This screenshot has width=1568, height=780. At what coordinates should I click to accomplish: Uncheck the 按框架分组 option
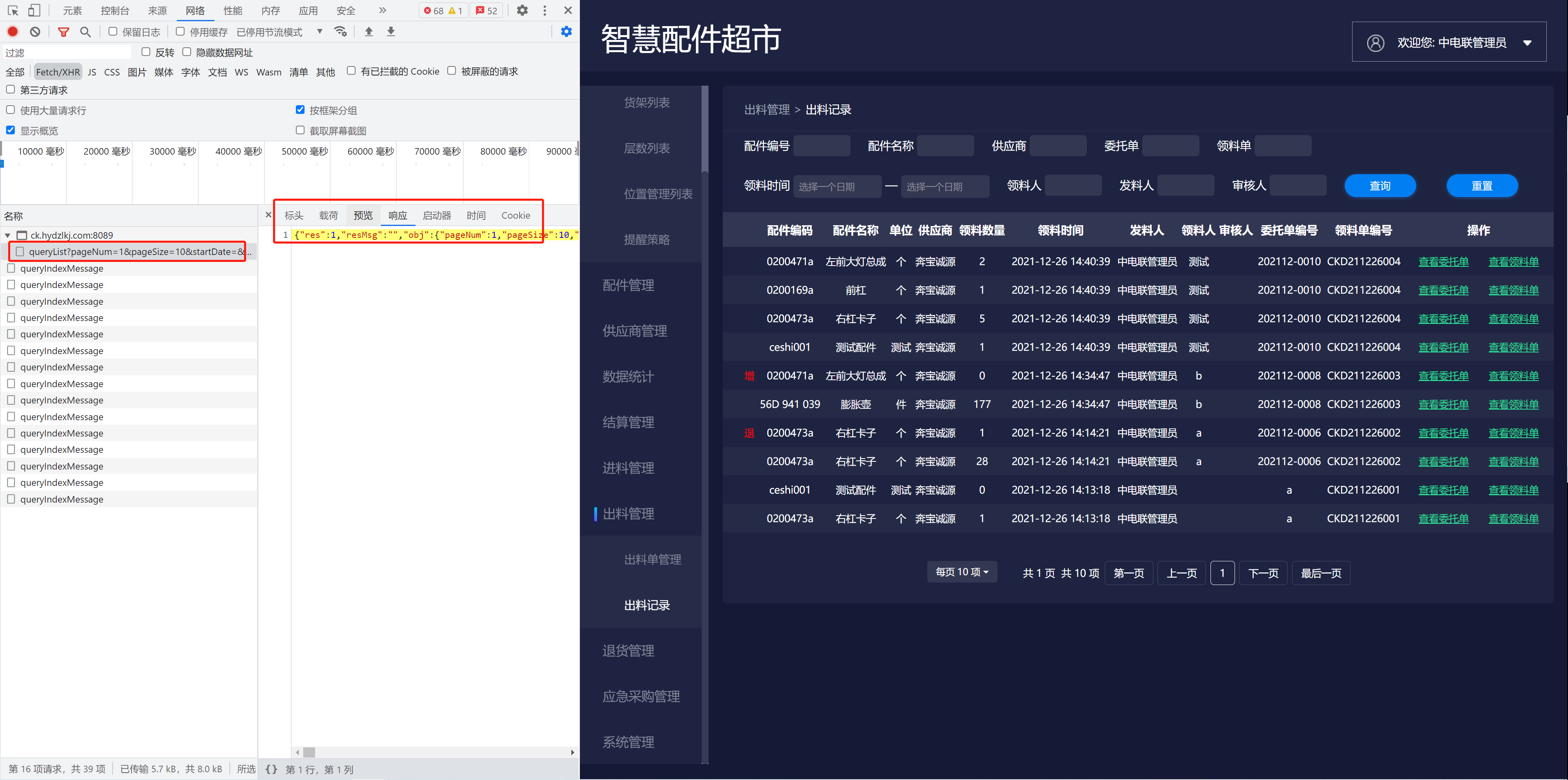coord(300,110)
